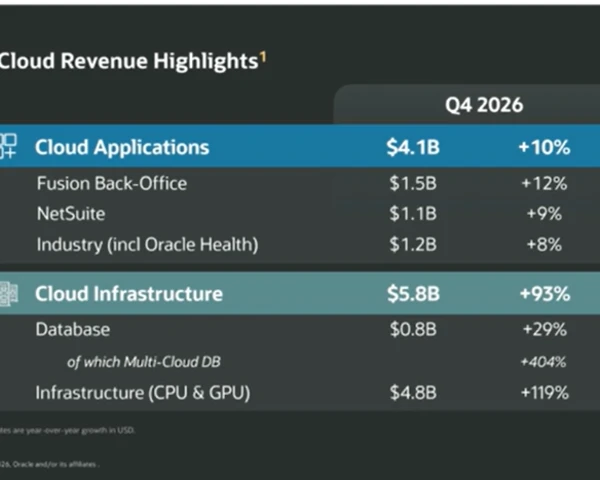Click the '+29%' Database growth figure

(545, 329)
